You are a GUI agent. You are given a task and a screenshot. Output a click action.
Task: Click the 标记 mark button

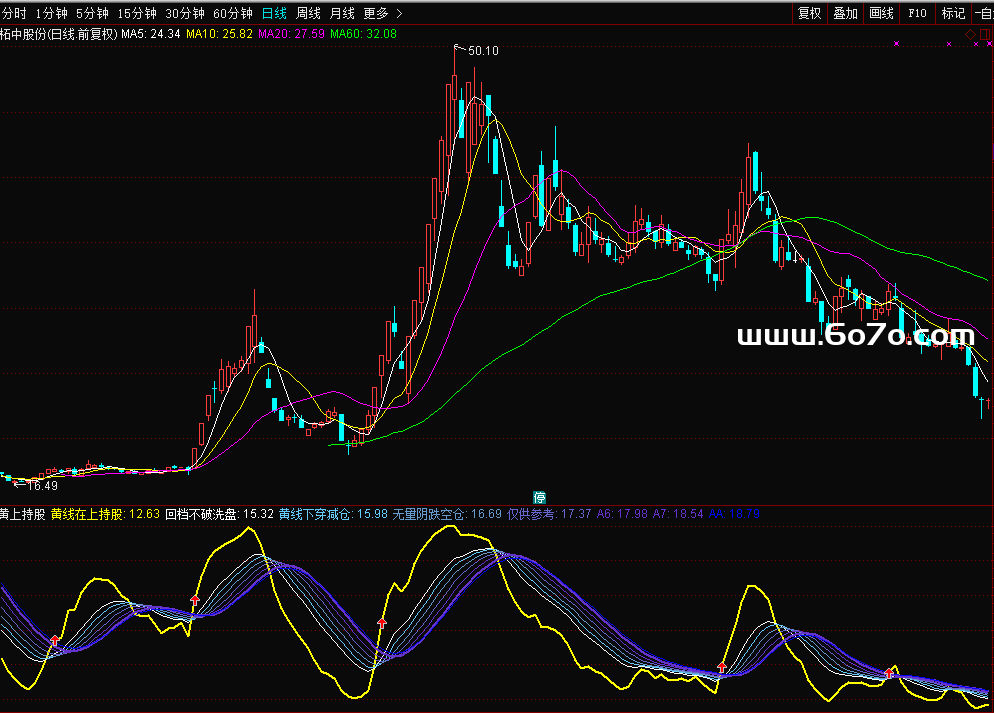[953, 13]
